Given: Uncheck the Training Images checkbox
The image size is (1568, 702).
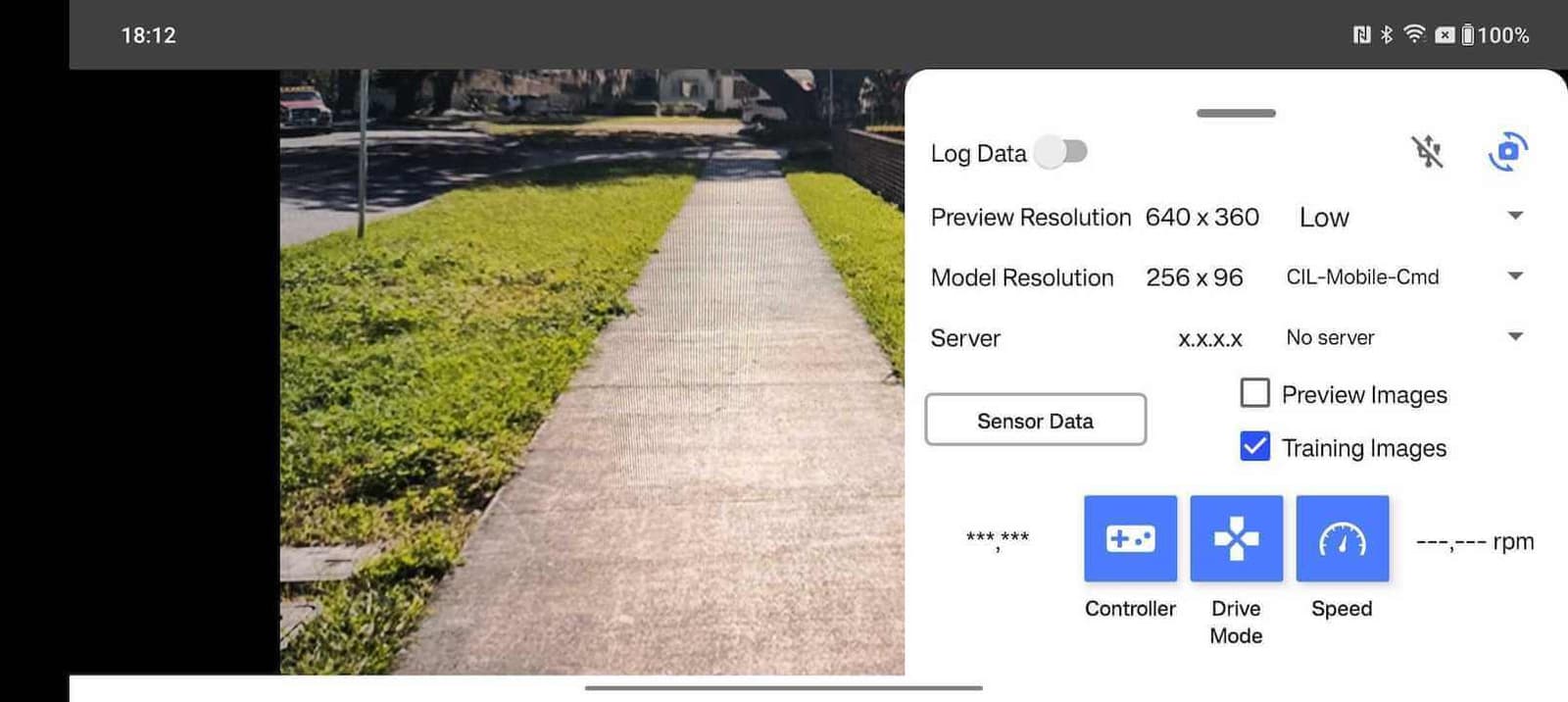Looking at the screenshot, I should click(x=1254, y=446).
